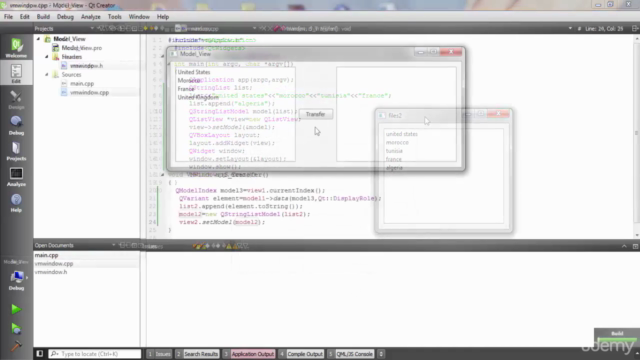Switch to the Edit mode
The width and height of the screenshot is (640, 360).
click(x=16, y=73)
